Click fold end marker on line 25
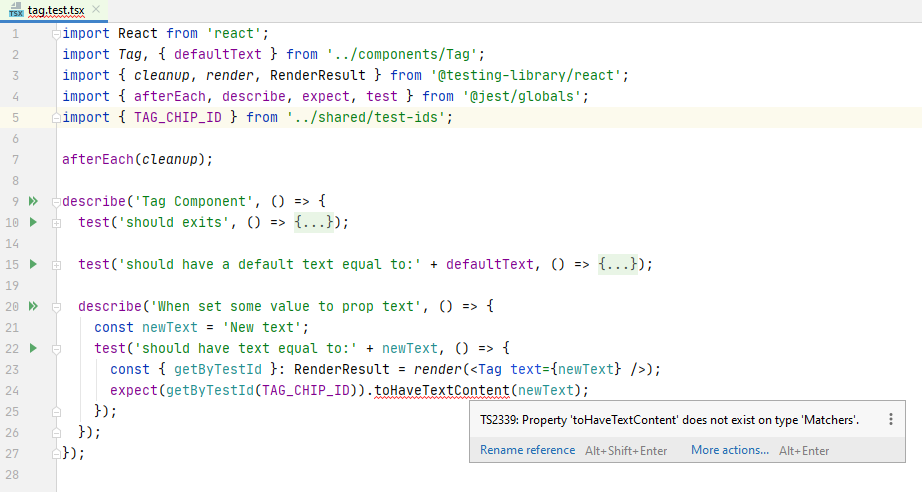 56,411
